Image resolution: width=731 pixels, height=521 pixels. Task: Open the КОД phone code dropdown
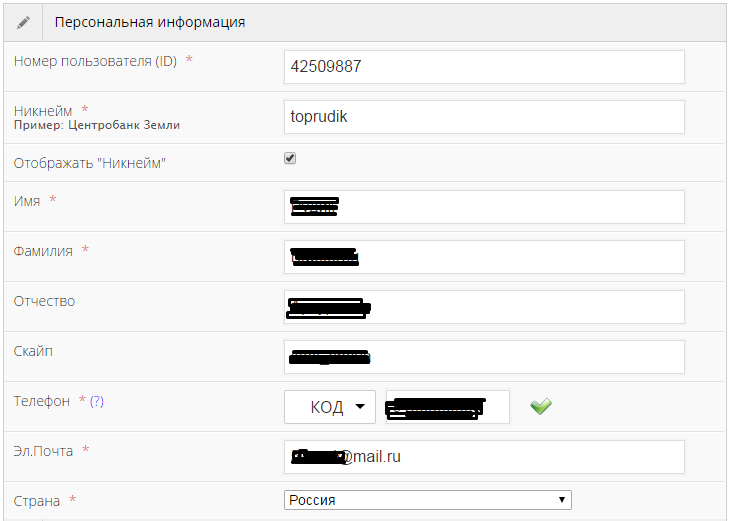tap(330, 407)
